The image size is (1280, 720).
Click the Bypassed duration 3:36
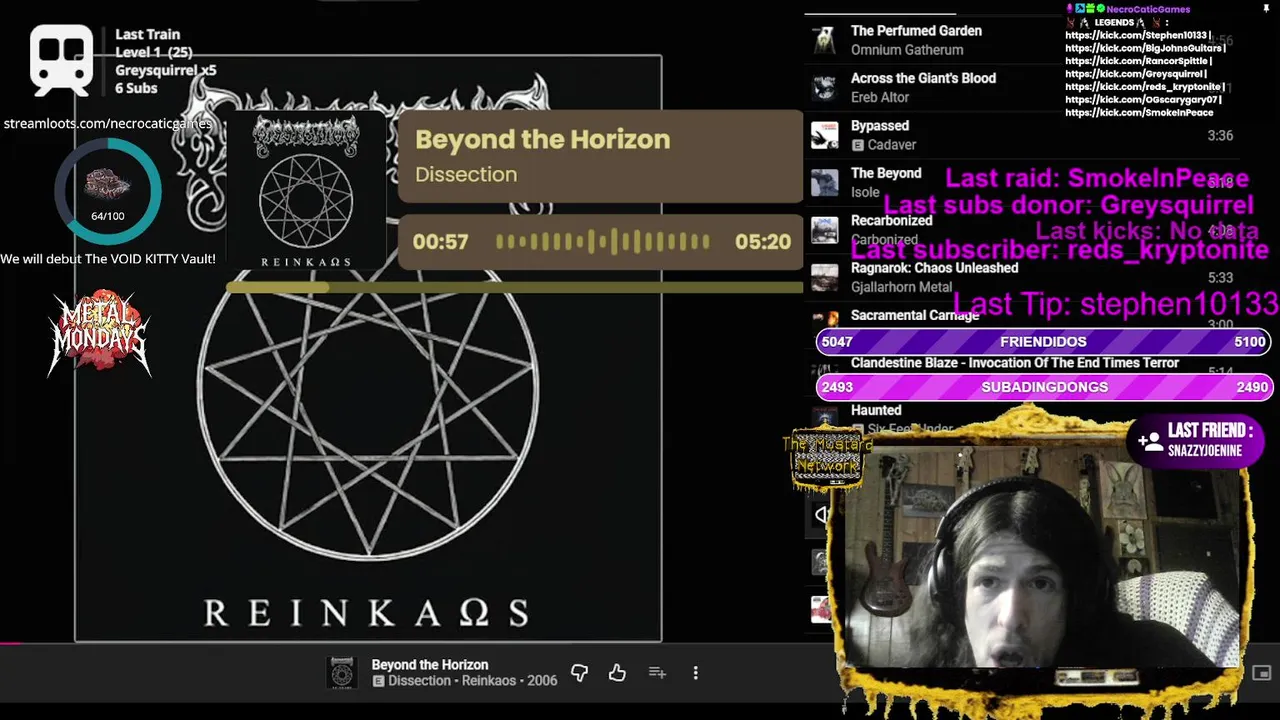pyautogui.click(x=1220, y=135)
